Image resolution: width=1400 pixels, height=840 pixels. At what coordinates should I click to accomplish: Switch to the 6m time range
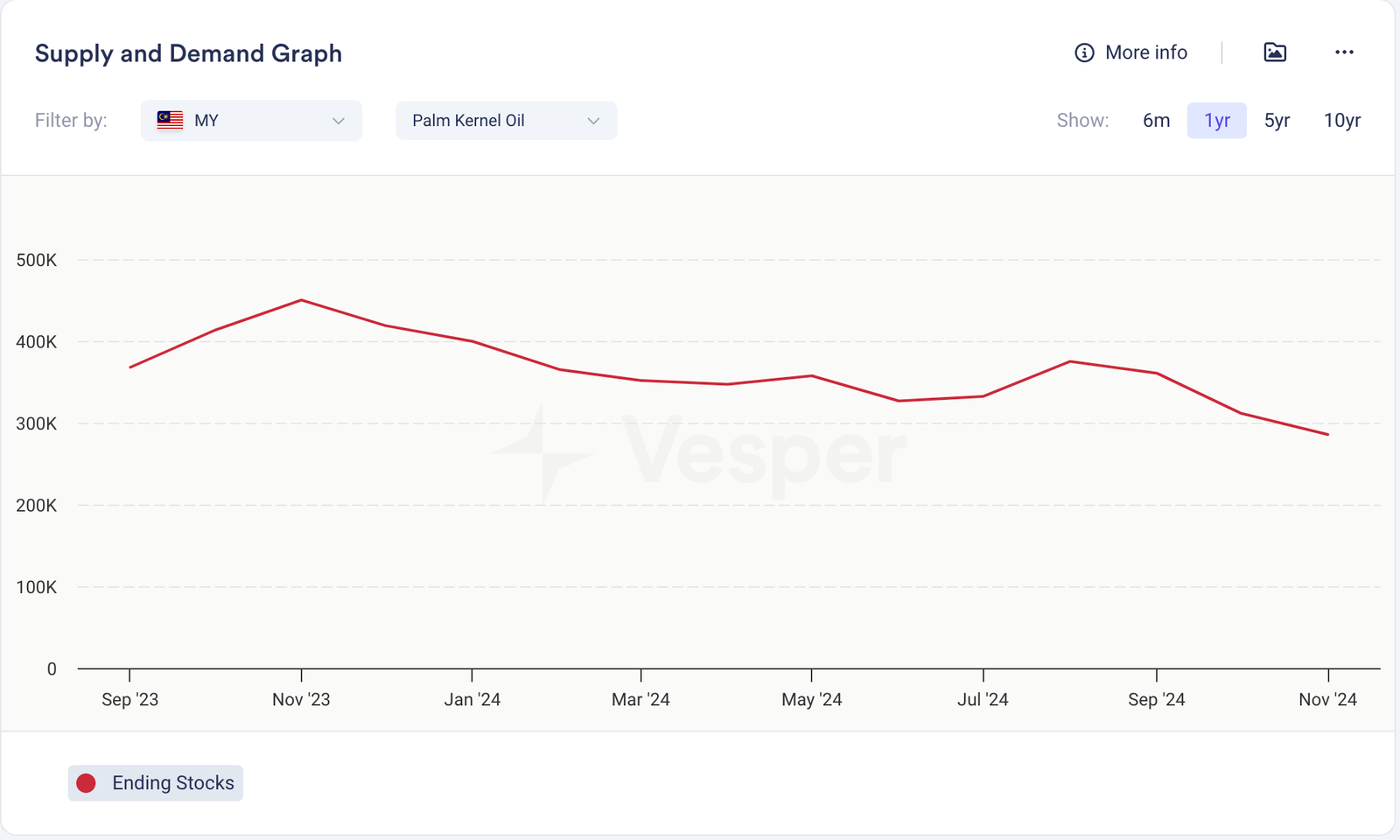tap(1156, 121)
